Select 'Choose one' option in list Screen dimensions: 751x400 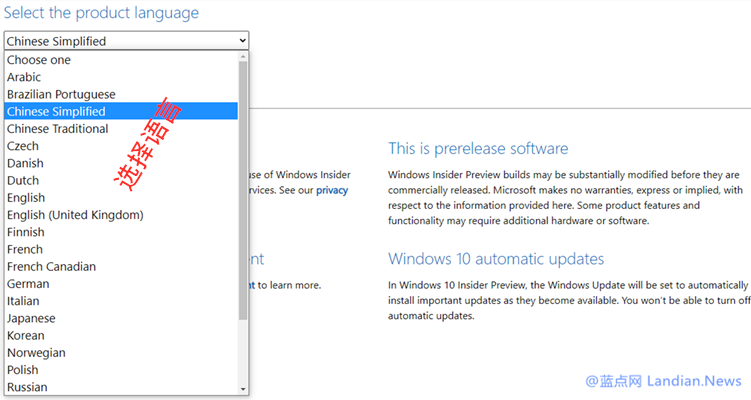121,60
